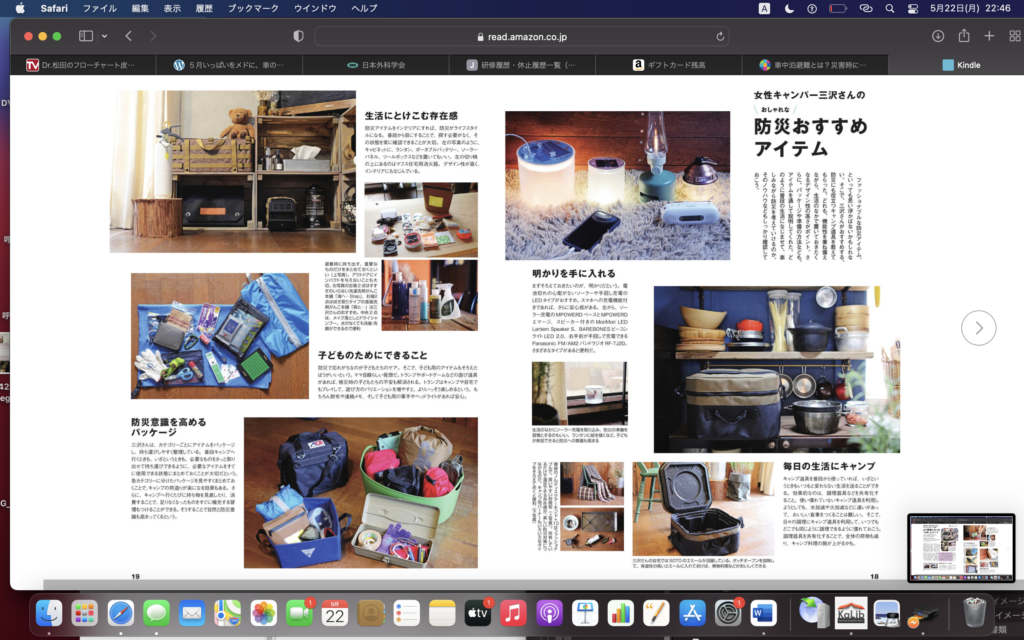Image resolution: width=1024 pixels, height=640 pixels.
Task: Launch App Store from the Dock
Action: pyautogui.click(x=692, y=612)
